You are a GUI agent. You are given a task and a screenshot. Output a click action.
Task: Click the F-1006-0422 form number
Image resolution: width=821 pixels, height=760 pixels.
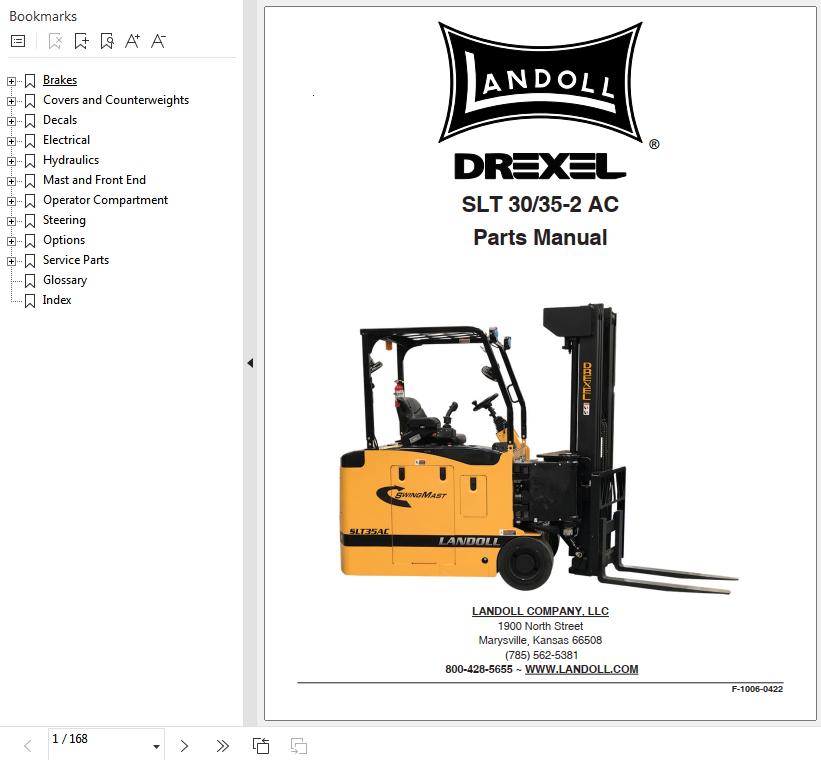coord(757,689)
